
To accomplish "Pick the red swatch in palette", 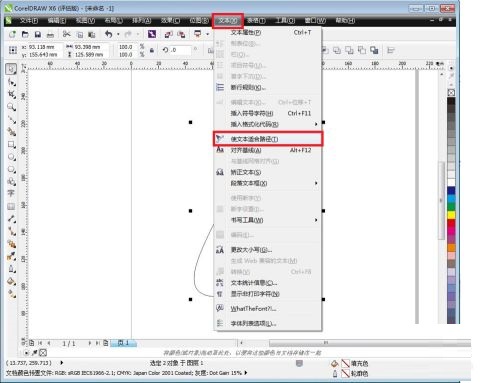I will (451, 223).
